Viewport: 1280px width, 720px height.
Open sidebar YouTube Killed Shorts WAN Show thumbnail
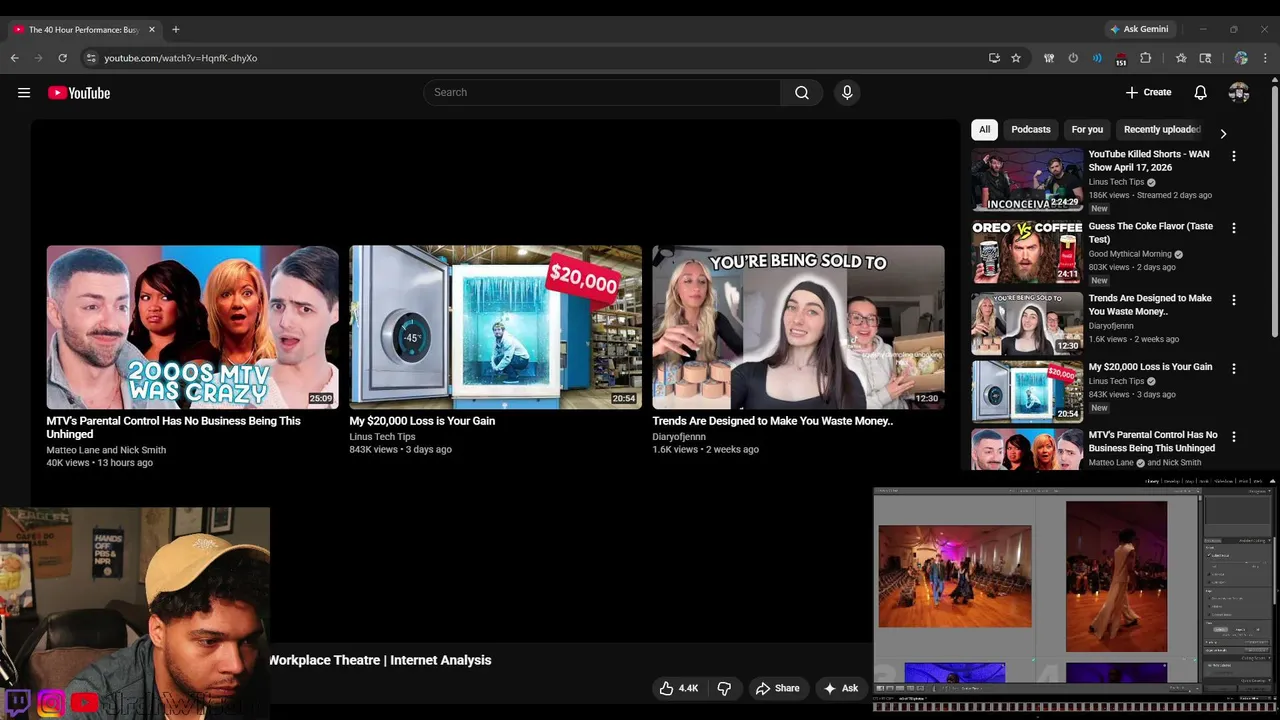[x=1027, y=180]
